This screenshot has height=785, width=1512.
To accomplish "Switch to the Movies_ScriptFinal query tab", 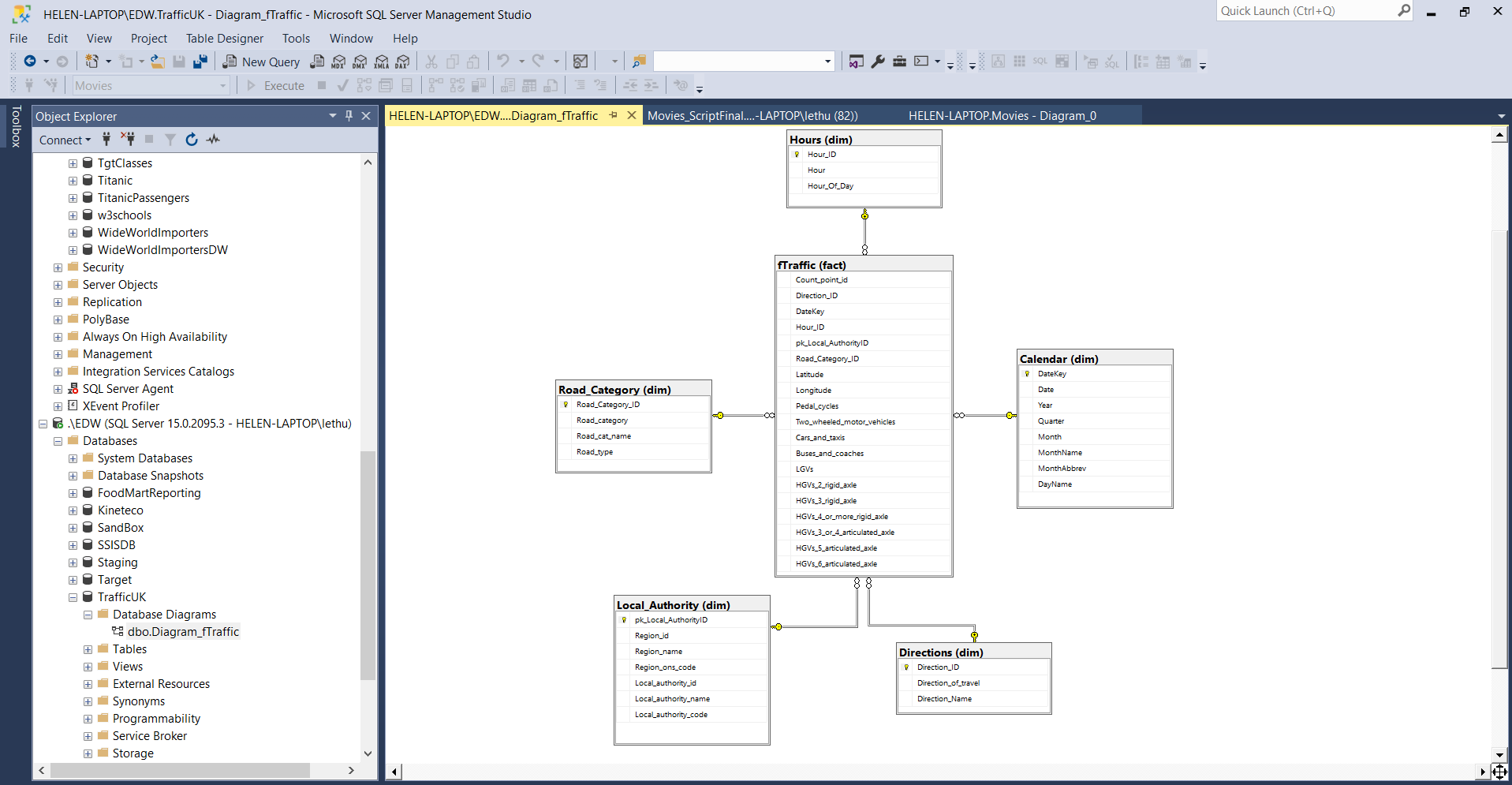I will click(x=752, y=115).
